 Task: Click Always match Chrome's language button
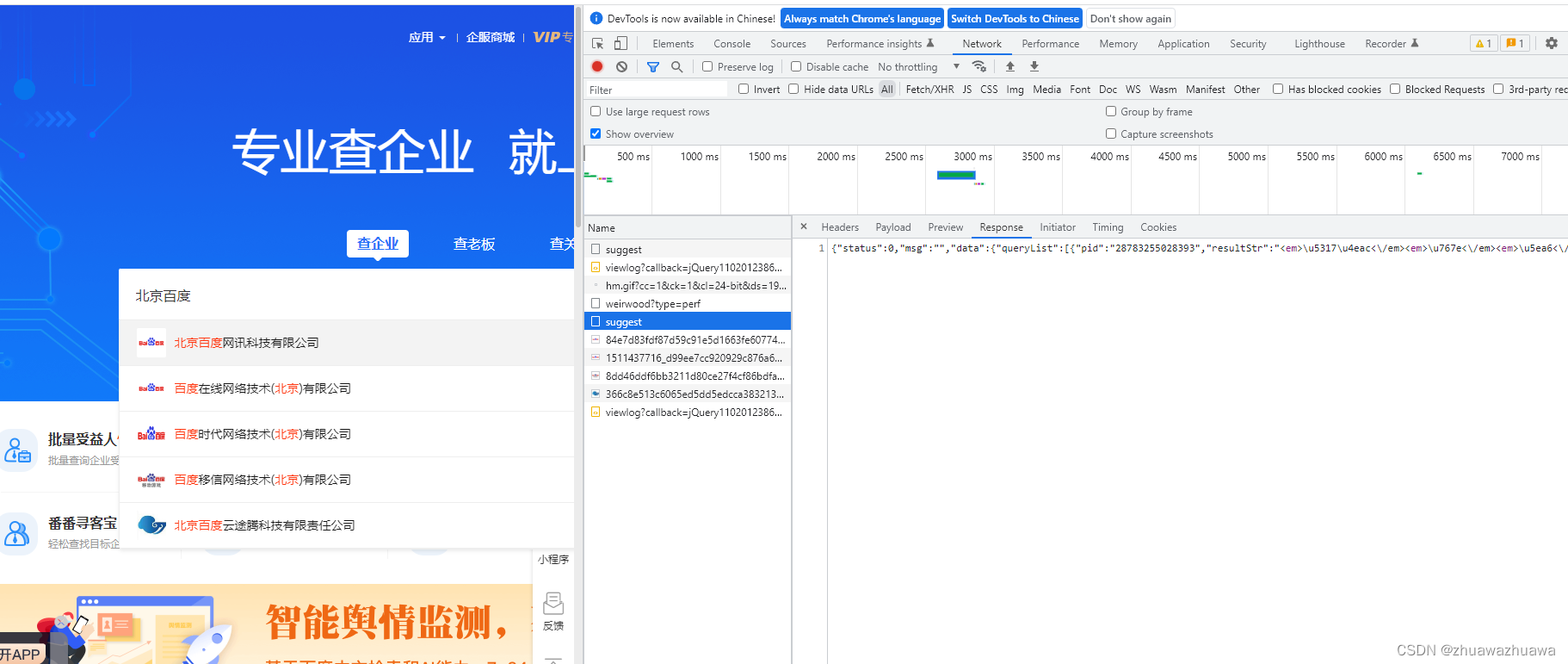point(862,18)
